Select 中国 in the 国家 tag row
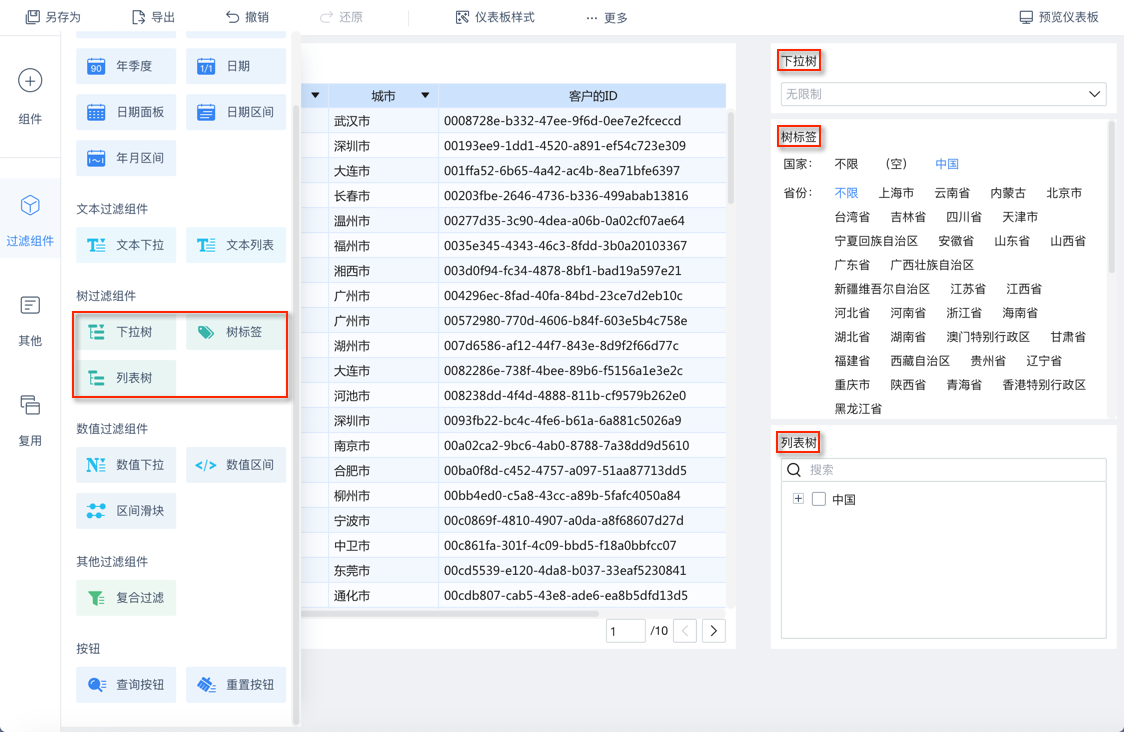 [x=946, y=164]
